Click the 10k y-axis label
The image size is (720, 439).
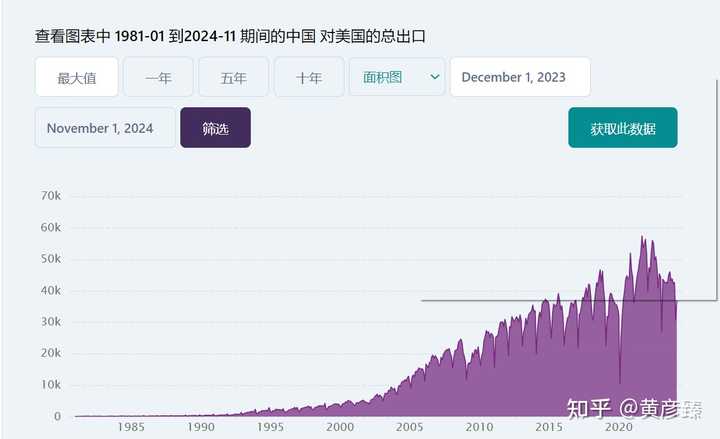pos(51,384)
